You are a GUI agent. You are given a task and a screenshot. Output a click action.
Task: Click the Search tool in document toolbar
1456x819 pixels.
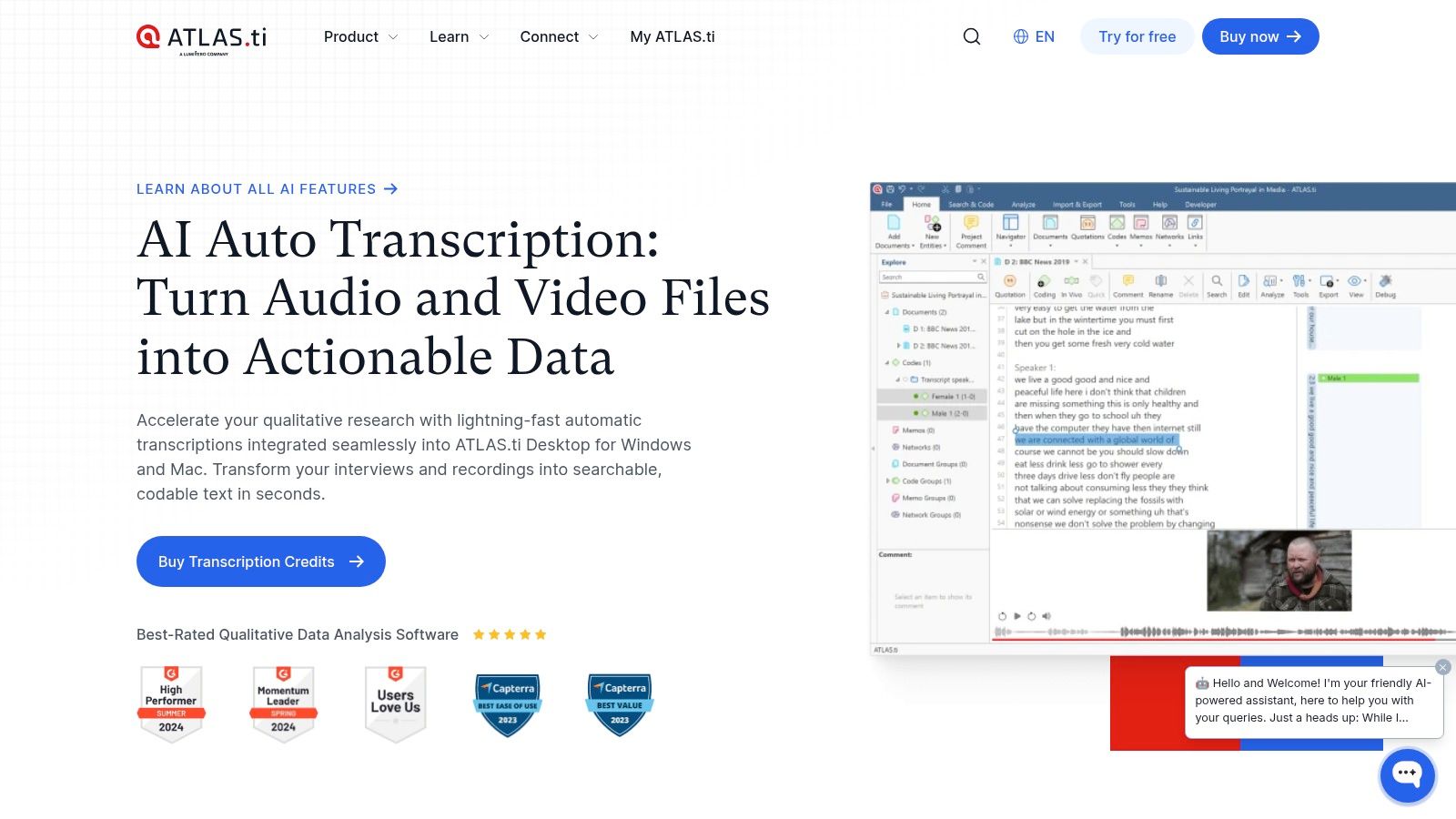click(x=1217, y=286)
